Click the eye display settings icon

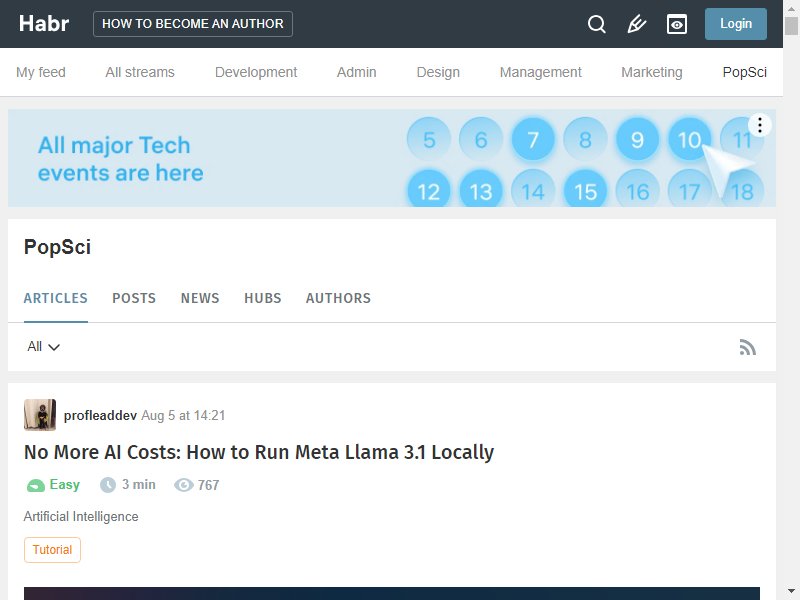(x=677, y=24)
